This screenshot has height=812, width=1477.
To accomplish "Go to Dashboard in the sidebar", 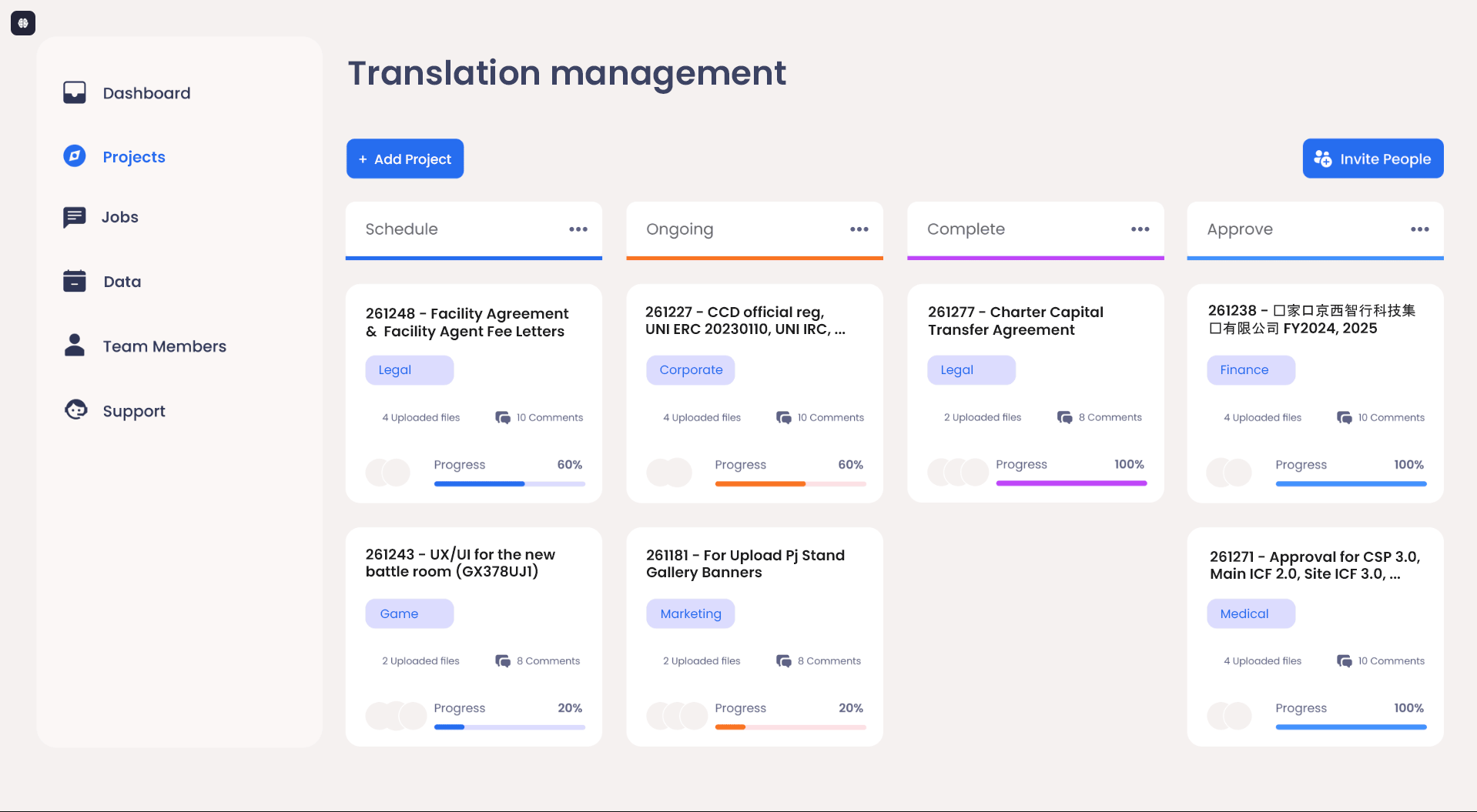I will click(x=147, y=93).
